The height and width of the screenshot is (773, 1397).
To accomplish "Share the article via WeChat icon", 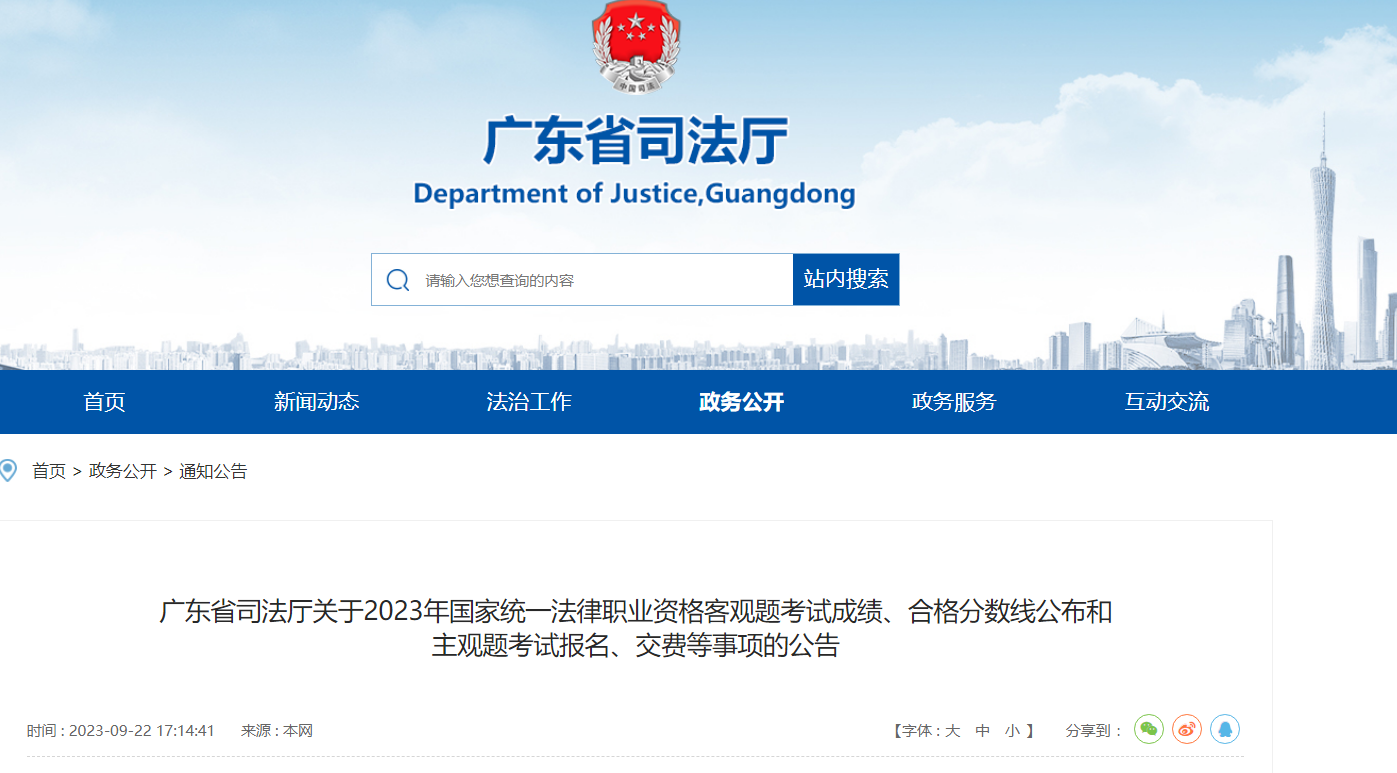I will pos(1149,729).
